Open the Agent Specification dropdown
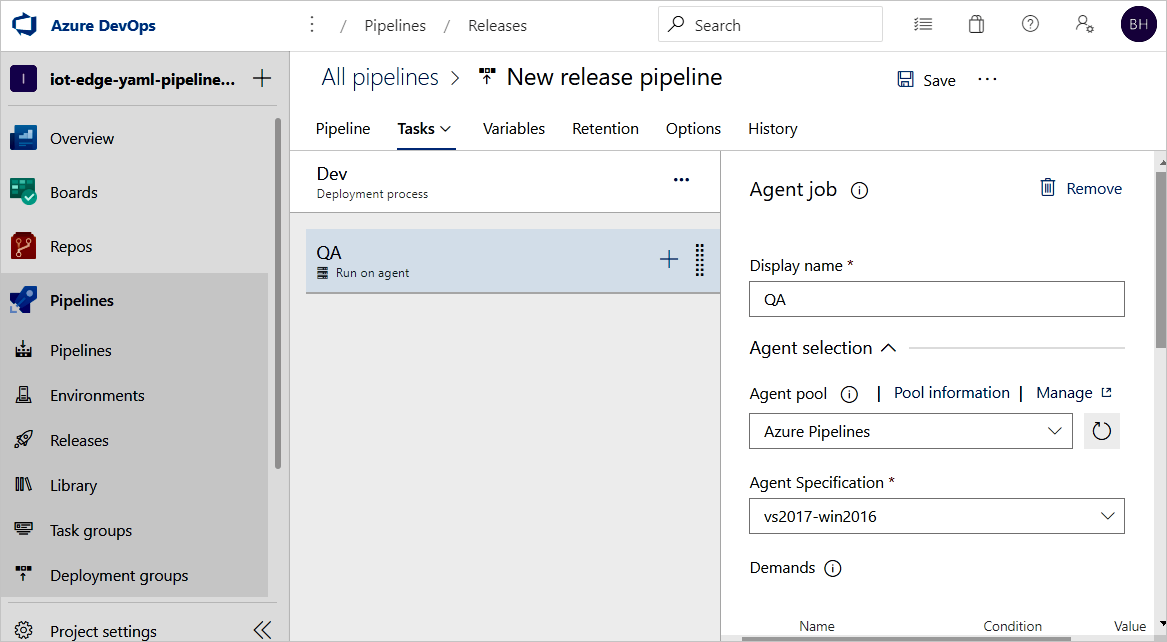Screen dimensions: 1167x642 click(936, 516)
